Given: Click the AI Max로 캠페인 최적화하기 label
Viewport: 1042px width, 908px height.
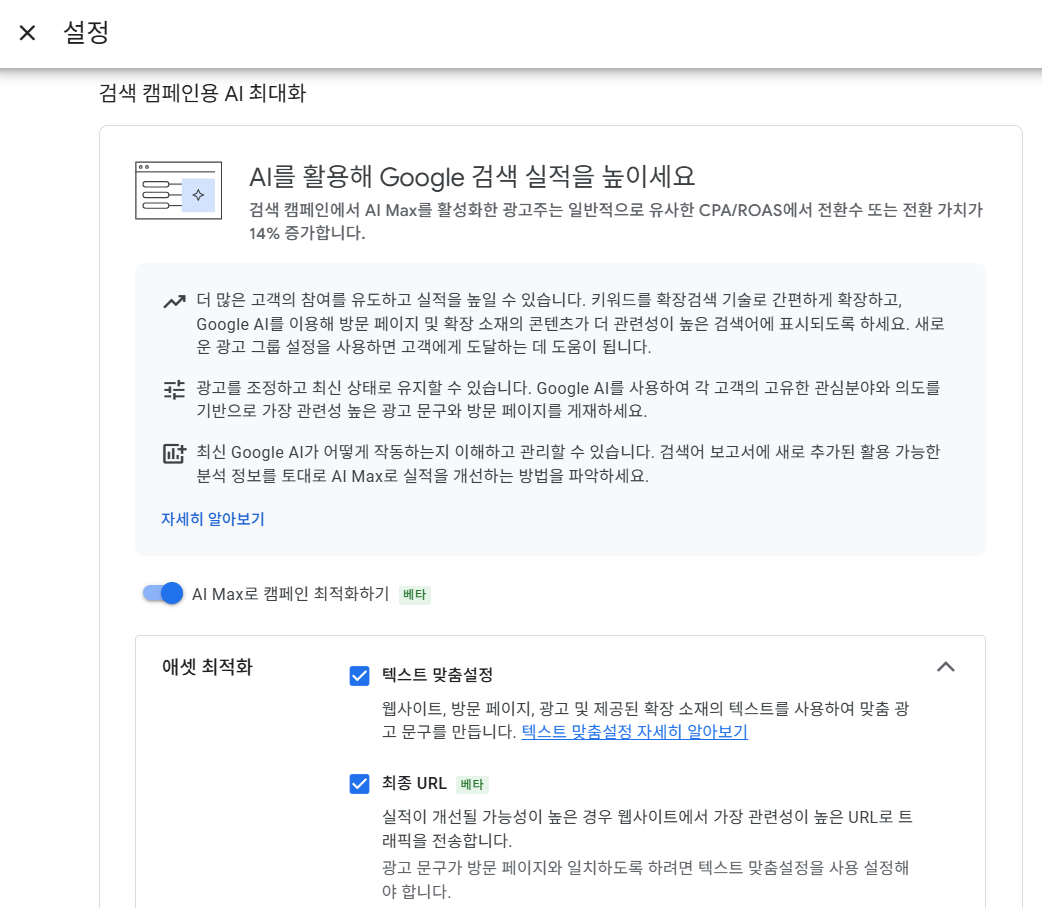Looking at the screenshot, I should pos(290,594).
